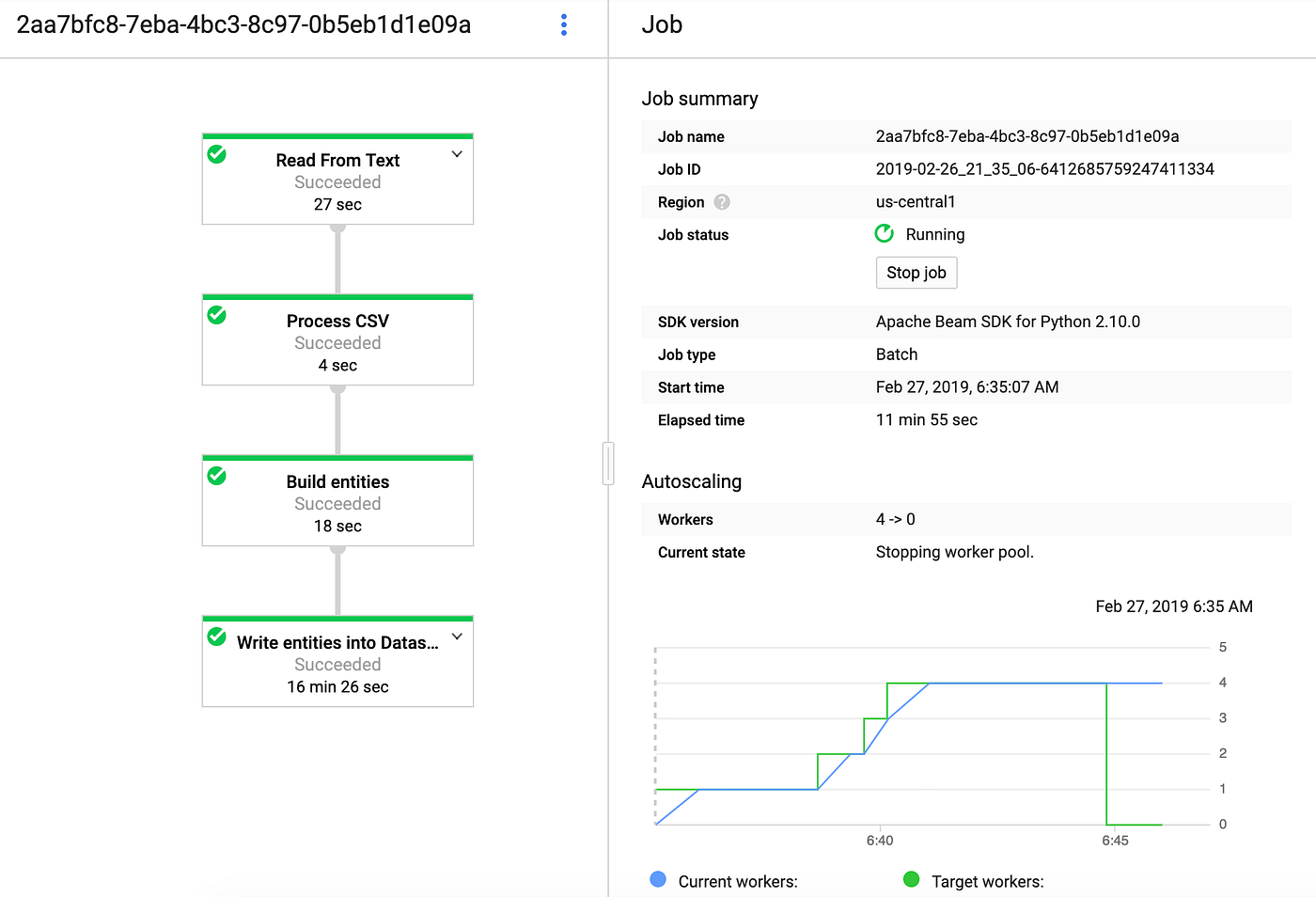The image size is (1316, 897).
Task: Click the Job ID value 2019-02-26_21_35_06
Action: point(1045,169)
